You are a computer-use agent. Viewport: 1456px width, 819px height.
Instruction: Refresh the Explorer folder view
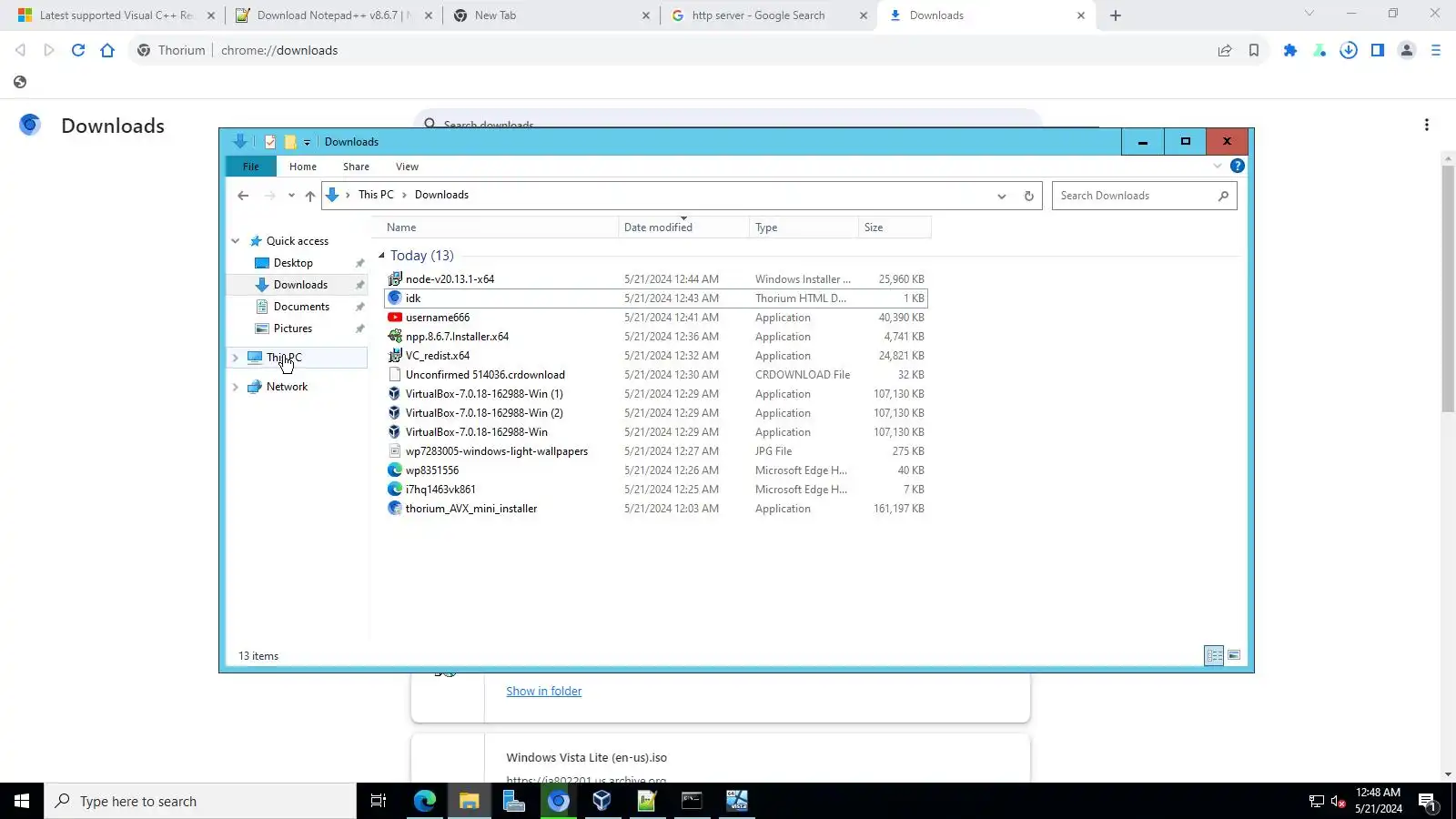click(x=1029, y=196)
